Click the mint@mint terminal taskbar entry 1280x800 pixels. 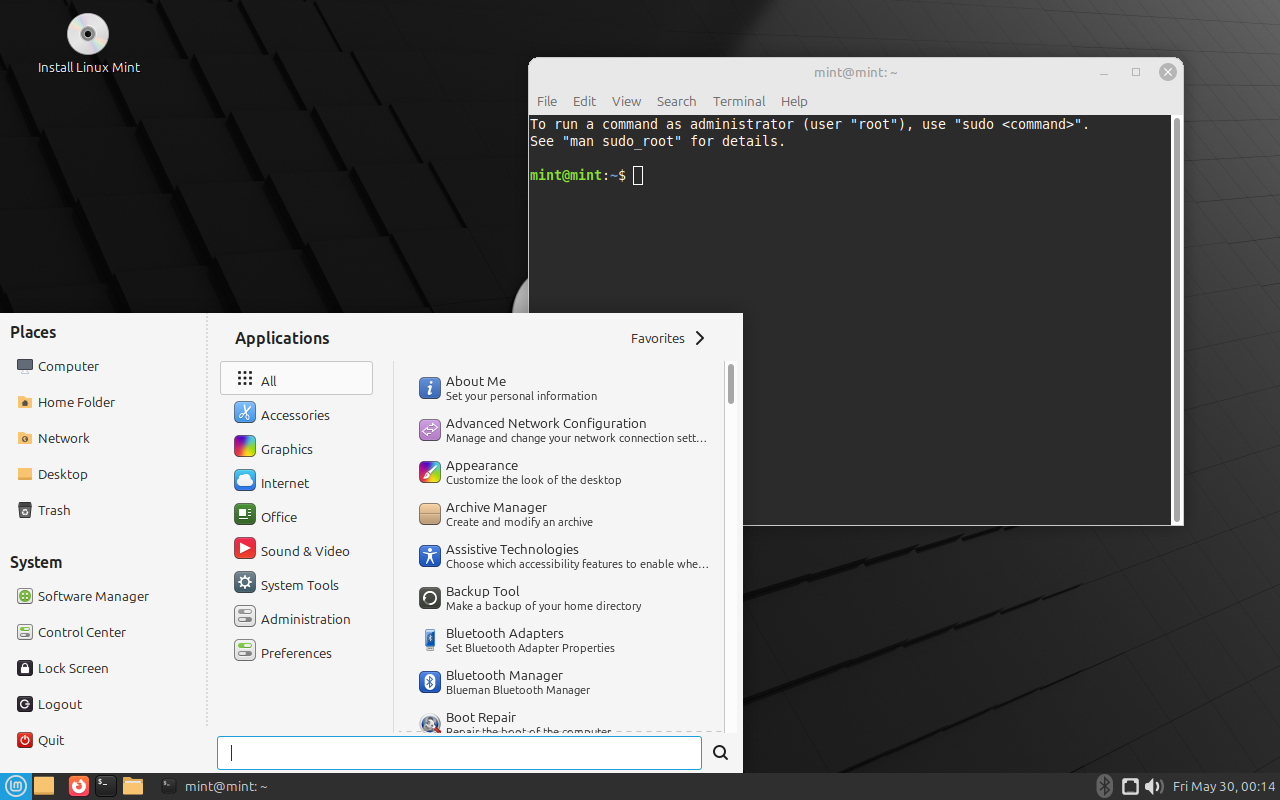click(214, 786)
